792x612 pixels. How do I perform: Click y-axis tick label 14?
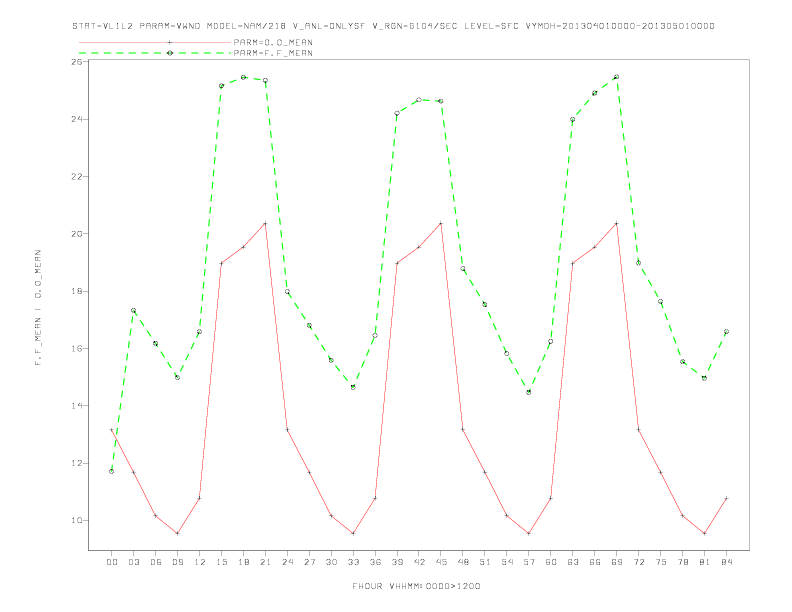[77, 405]
